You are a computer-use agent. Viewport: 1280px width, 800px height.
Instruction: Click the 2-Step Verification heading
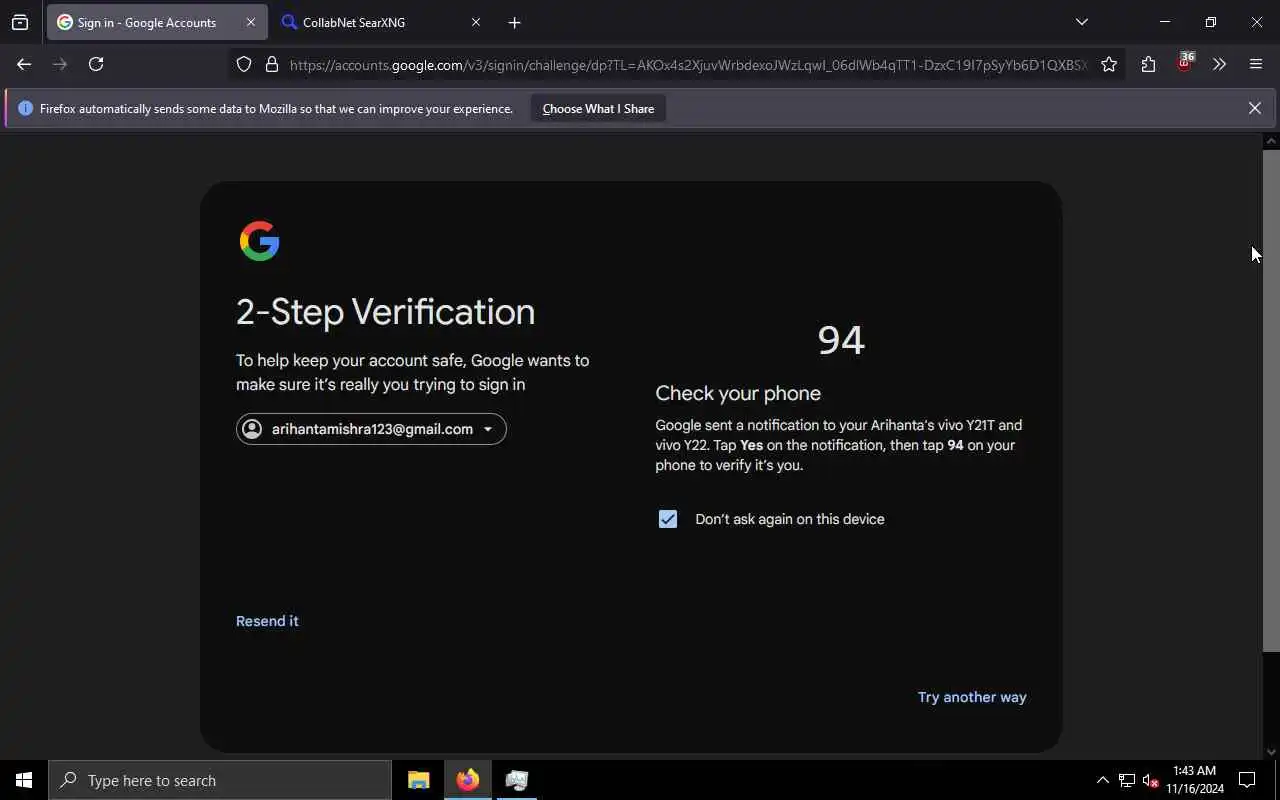click(385, 312)
